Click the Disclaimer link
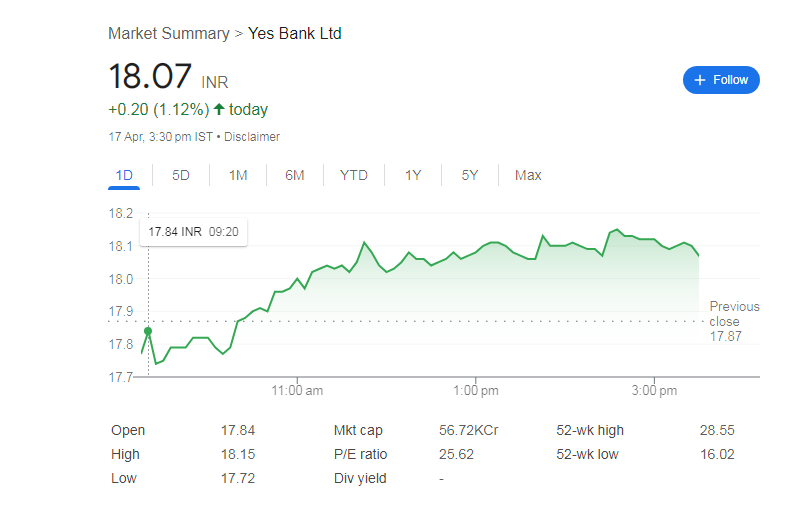808x508 pixels. (252, 137)
